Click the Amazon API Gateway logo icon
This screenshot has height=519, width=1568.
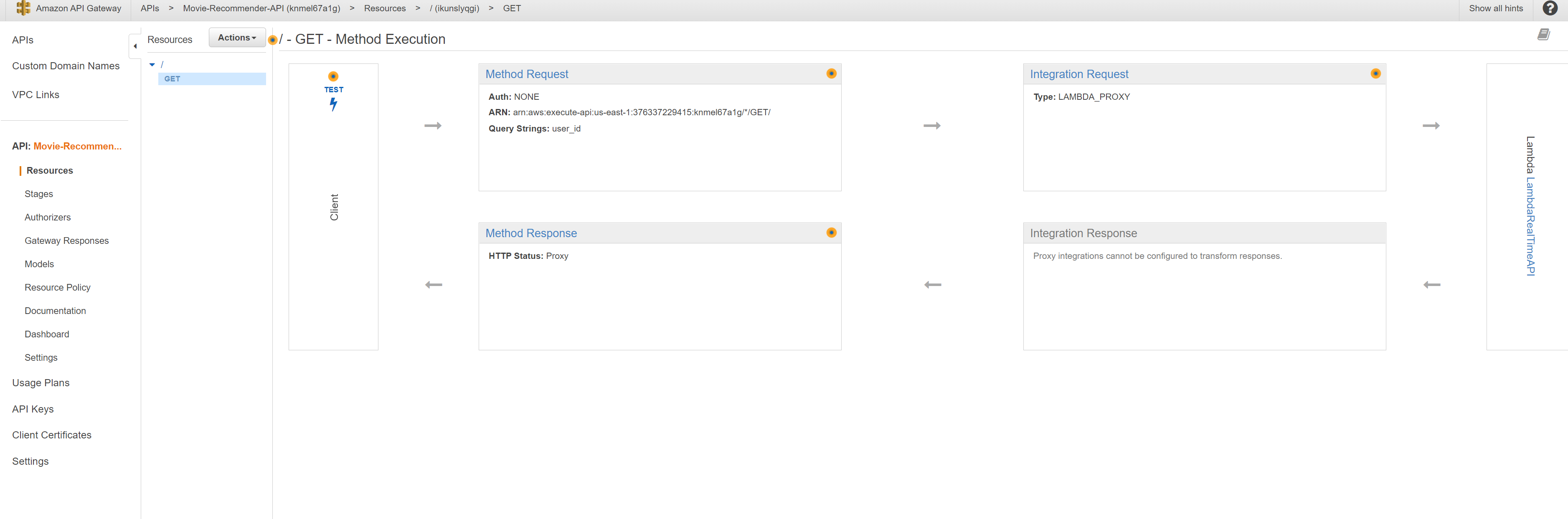point(23,8)
